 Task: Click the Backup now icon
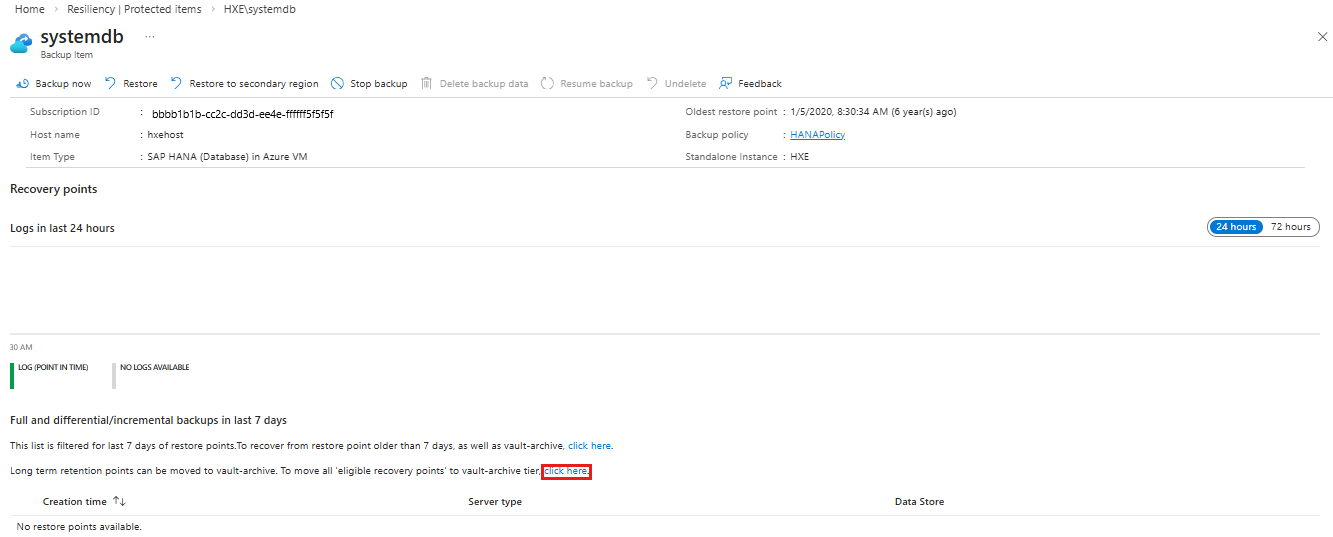[22, 84]
